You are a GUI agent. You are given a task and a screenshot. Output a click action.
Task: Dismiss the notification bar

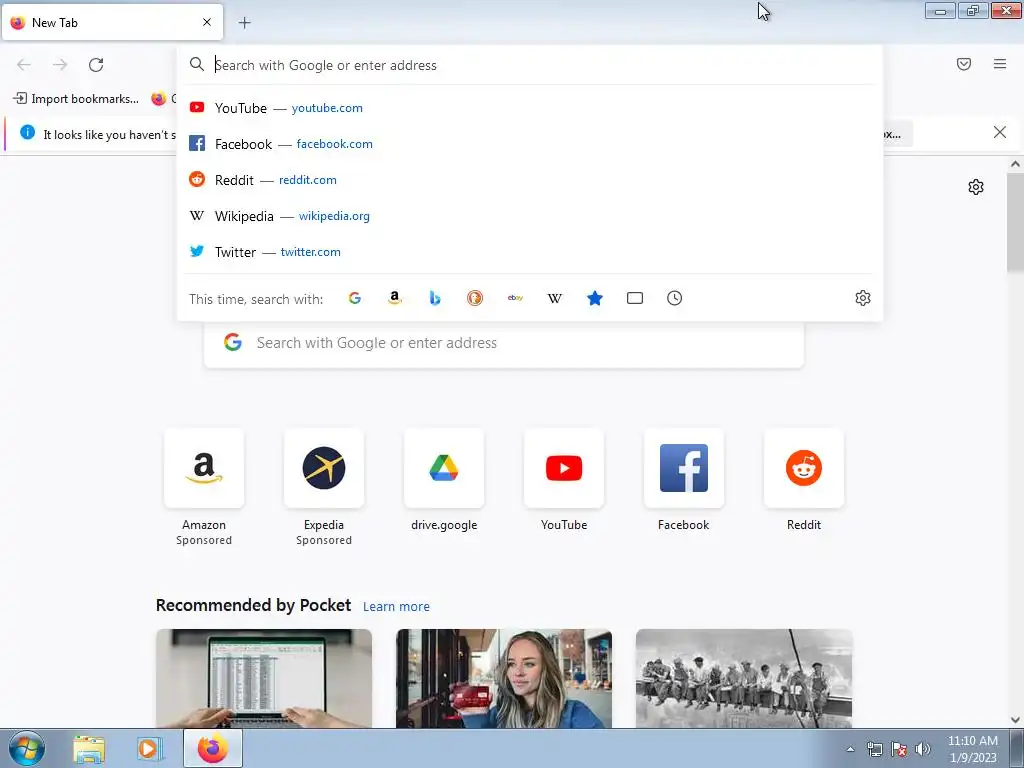(x=999, y=133)
